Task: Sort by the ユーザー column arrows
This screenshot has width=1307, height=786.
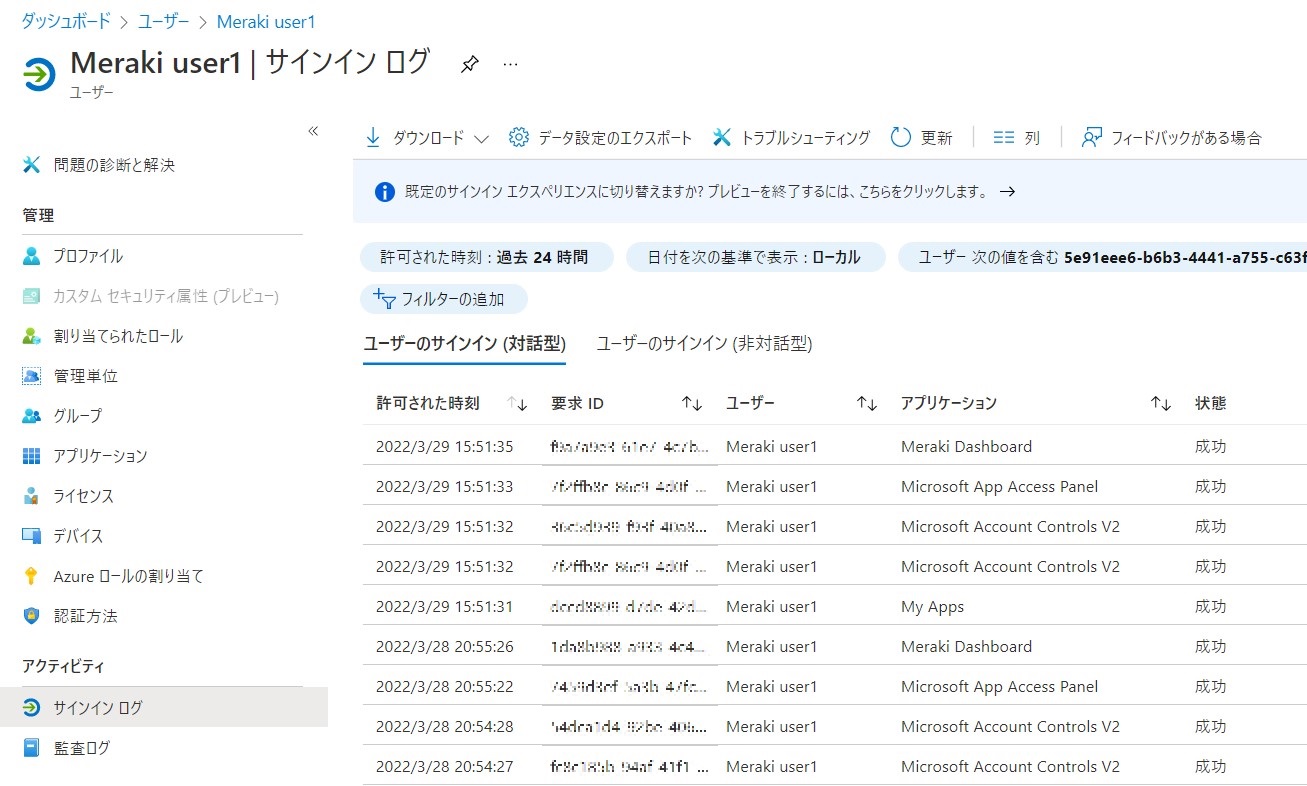Action: 867,404
